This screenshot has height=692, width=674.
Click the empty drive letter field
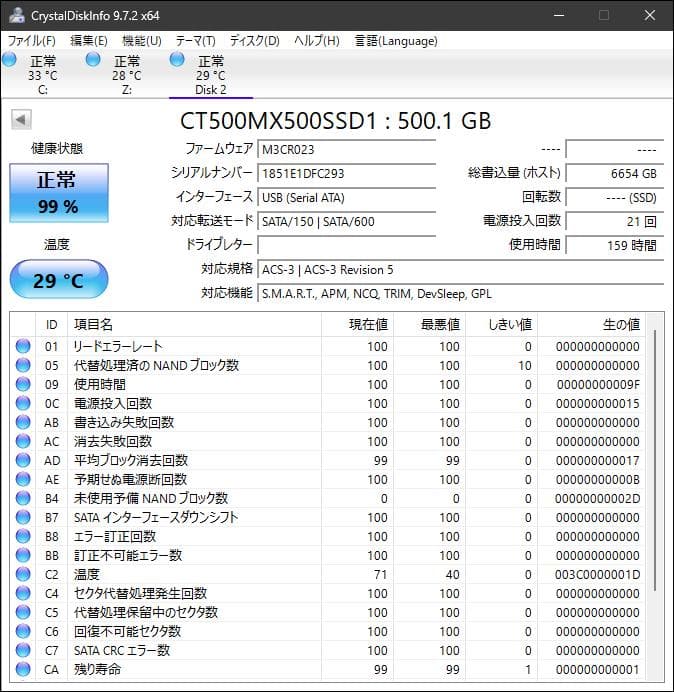point(347,245)
